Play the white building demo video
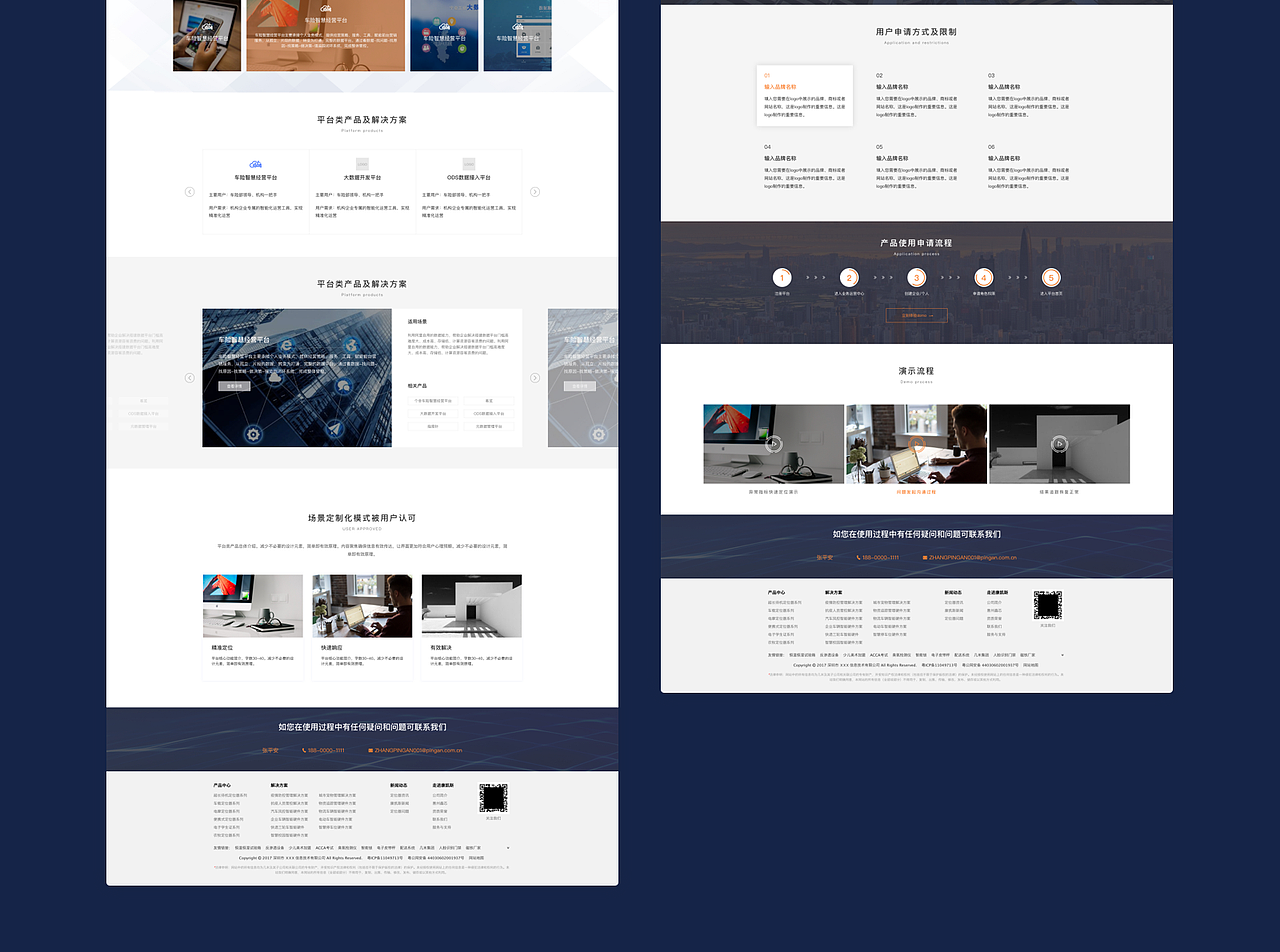Viewport: 1280px width, 952px height. point(1059,444)
